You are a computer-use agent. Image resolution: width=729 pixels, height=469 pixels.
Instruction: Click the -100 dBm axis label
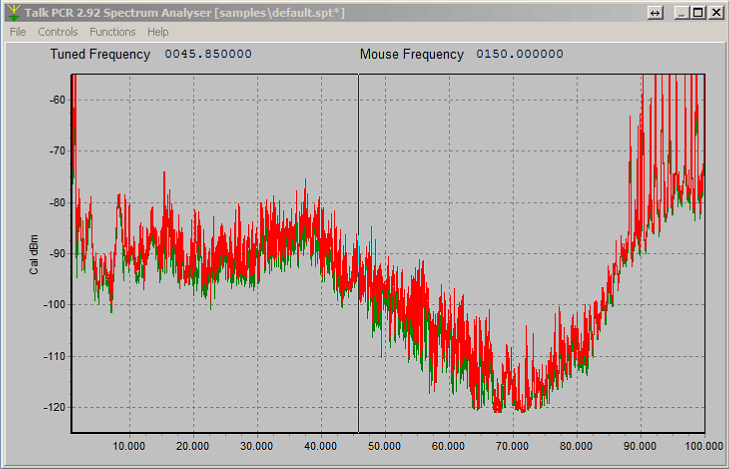pyautogui.click(x=55, y=305)
